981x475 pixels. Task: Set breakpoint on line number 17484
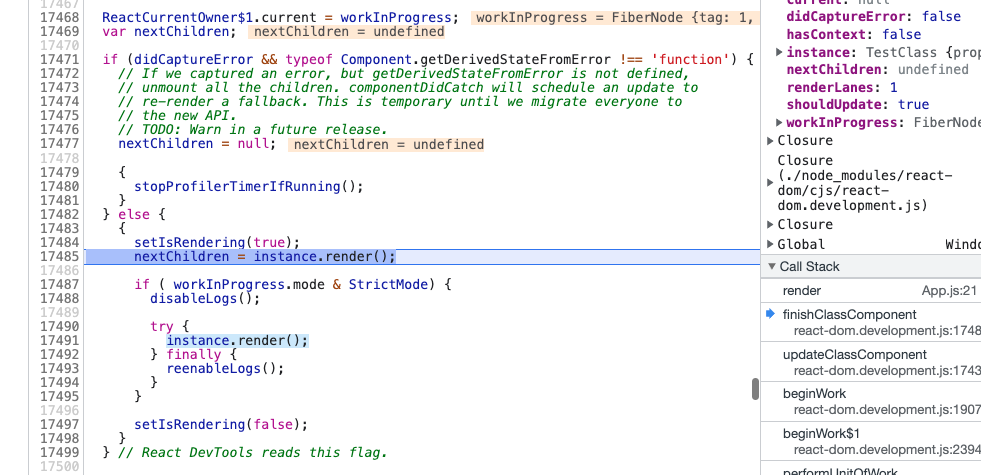pyautogui.click(x=59, y=242)
